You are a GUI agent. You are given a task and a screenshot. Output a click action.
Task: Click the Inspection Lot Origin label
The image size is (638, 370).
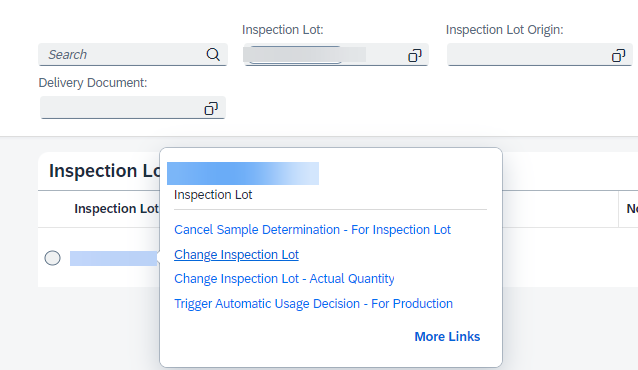[x=505, y=30]
